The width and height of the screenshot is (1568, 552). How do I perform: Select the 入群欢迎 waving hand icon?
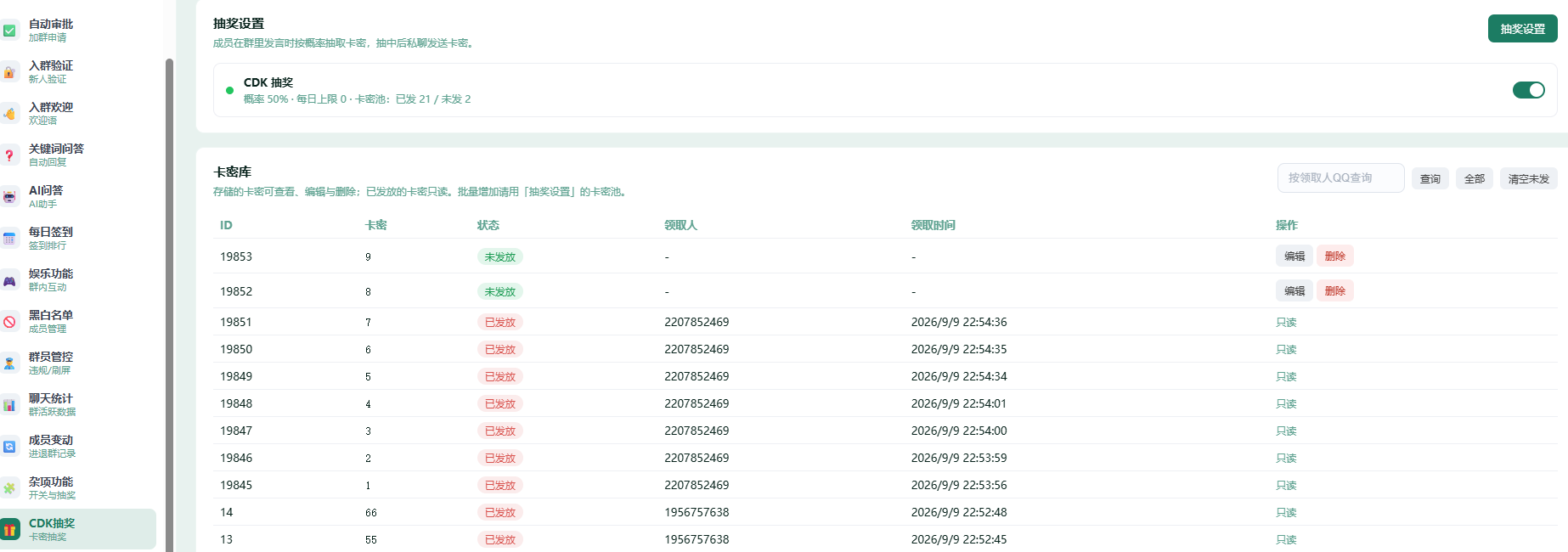click(9, 114)
